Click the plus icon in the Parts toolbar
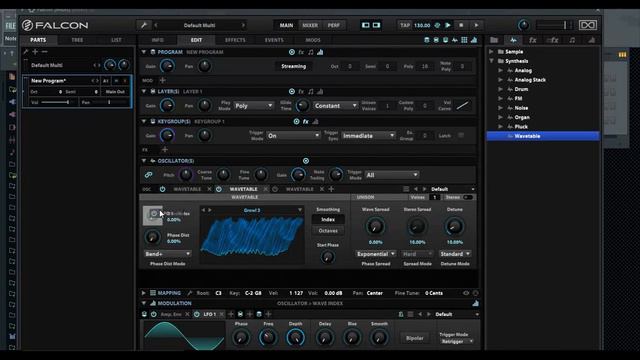Image resolution: width=640 pixels, height=360 pixels. pyautogui.click(x=35, y=52)
